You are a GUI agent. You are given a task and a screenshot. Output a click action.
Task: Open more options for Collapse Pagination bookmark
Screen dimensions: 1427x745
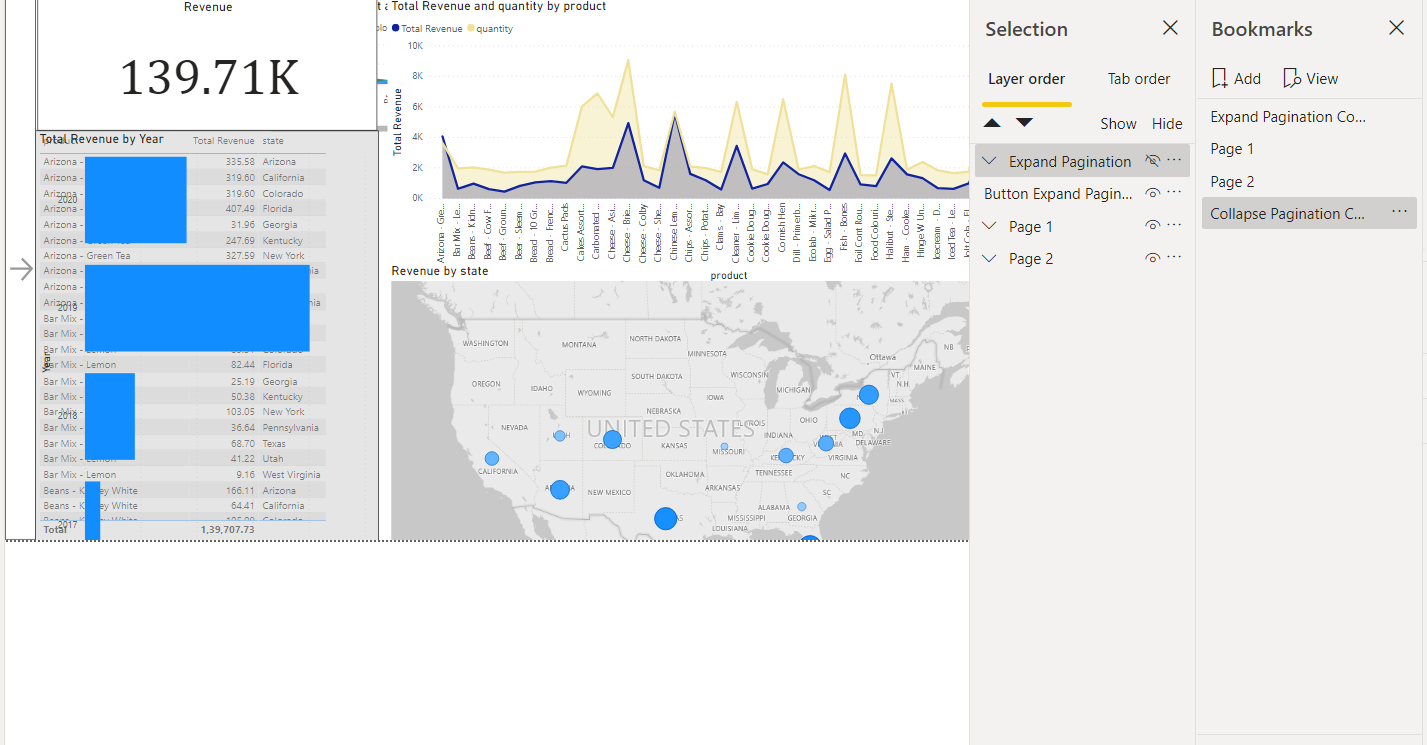(1399, 213)
